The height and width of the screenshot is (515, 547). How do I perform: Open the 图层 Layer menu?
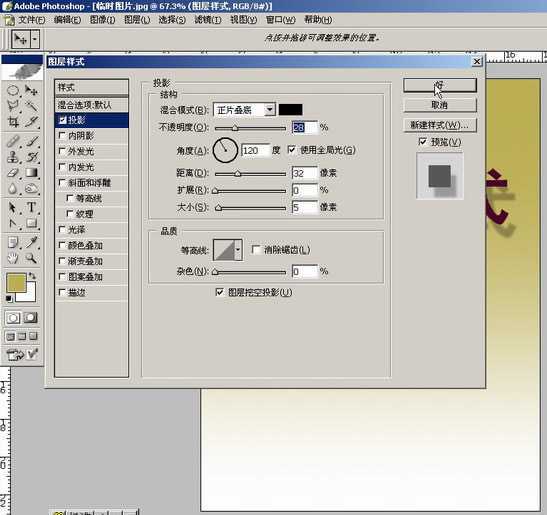pos(137,20)
